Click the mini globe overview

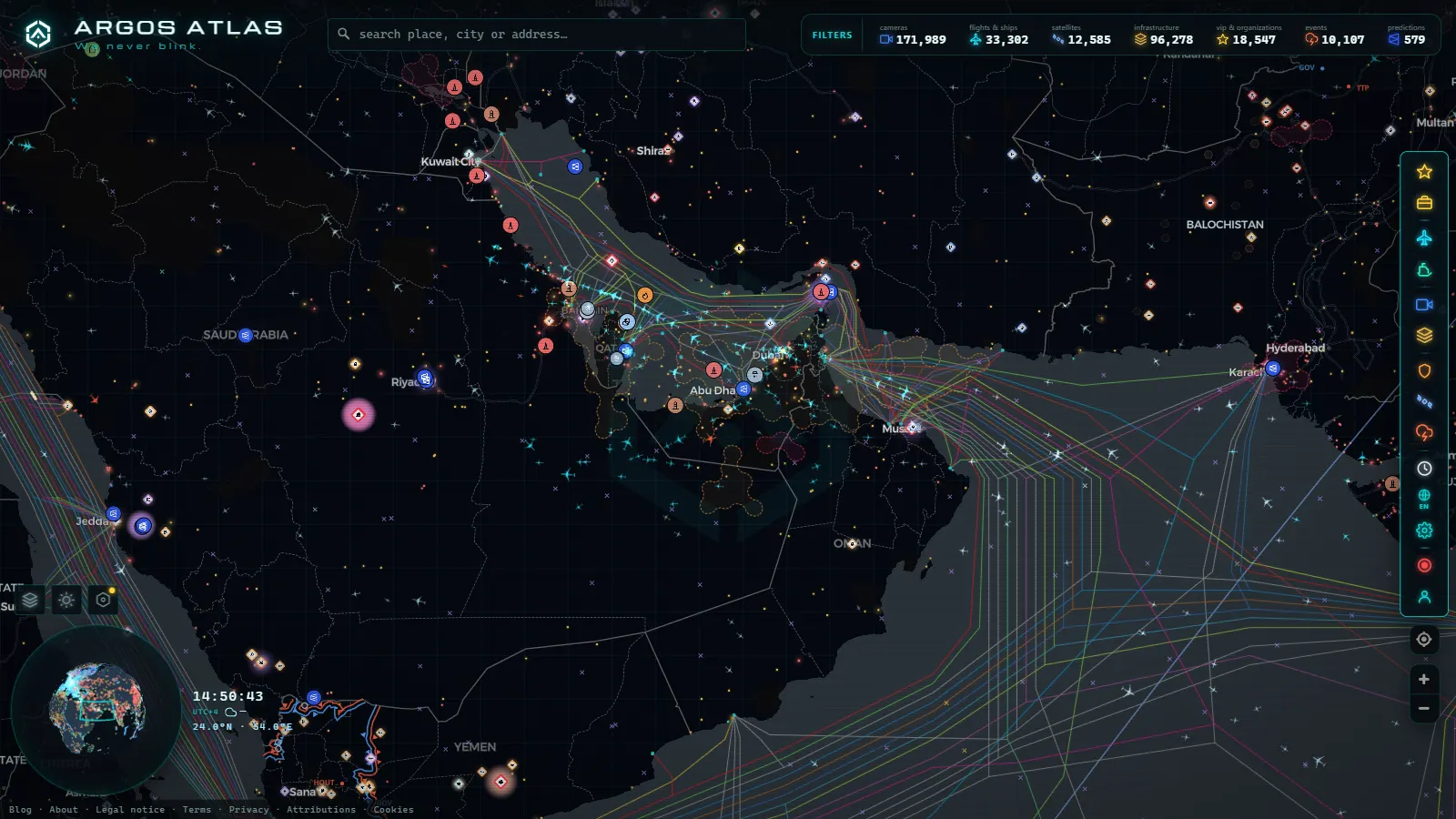click(96, 709)
